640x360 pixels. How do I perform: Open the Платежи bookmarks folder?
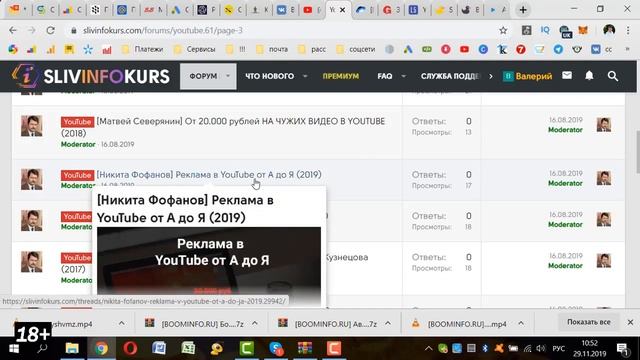(143, 49)
